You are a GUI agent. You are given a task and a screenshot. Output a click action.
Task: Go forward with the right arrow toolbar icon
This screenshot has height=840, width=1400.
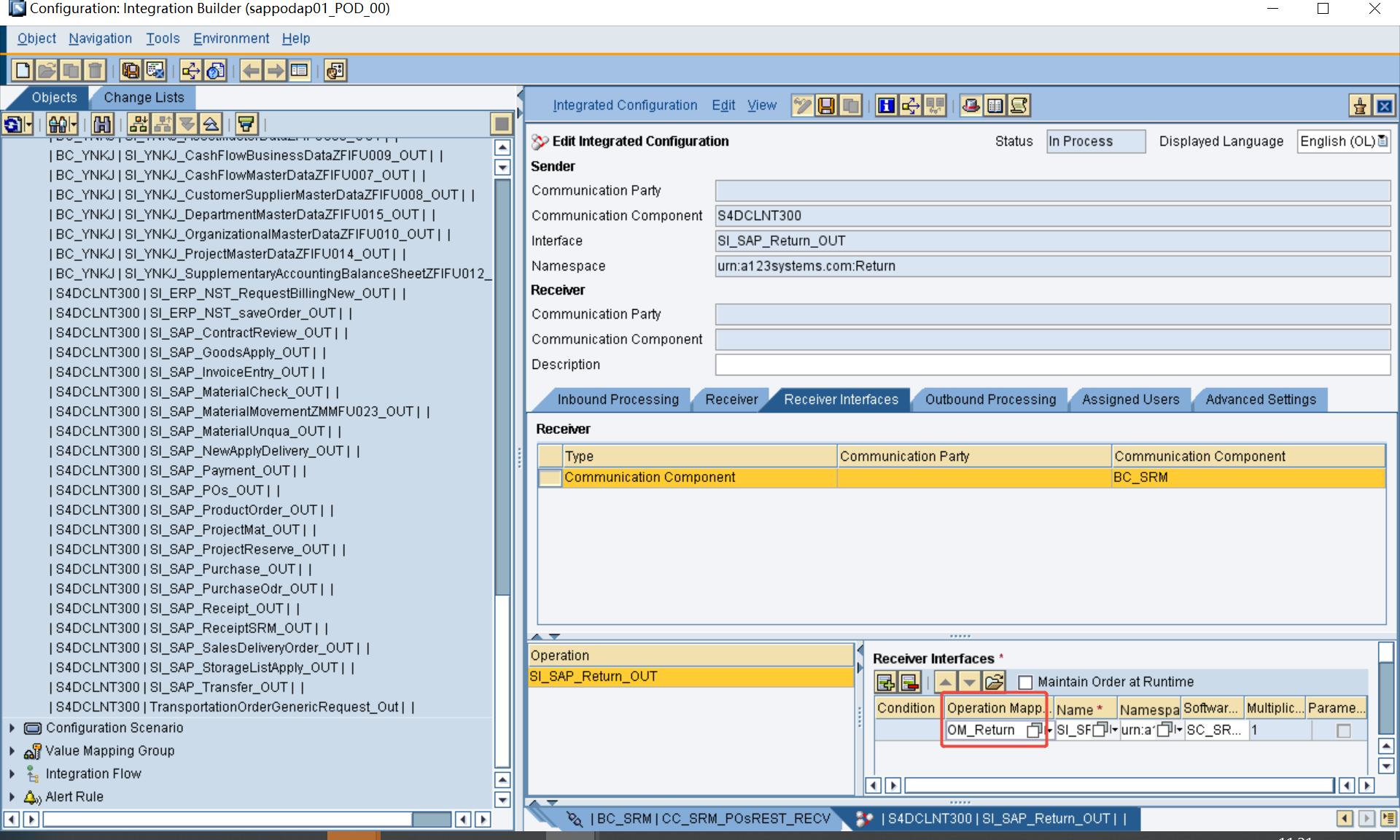276,70
